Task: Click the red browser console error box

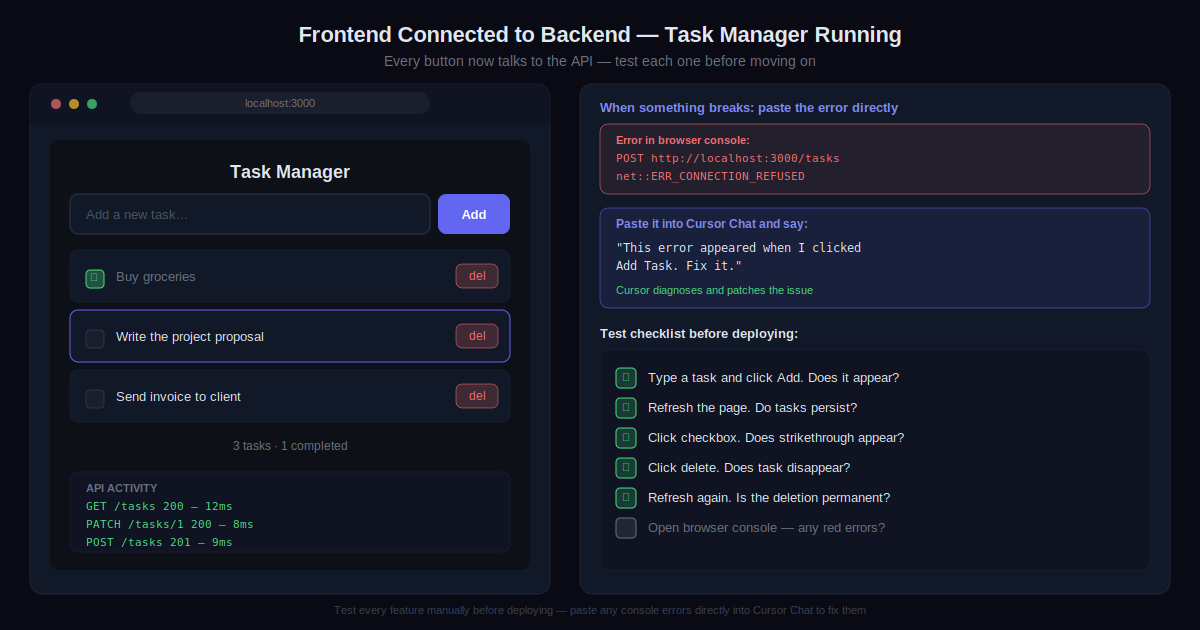Action: click(x=874, y=159)
